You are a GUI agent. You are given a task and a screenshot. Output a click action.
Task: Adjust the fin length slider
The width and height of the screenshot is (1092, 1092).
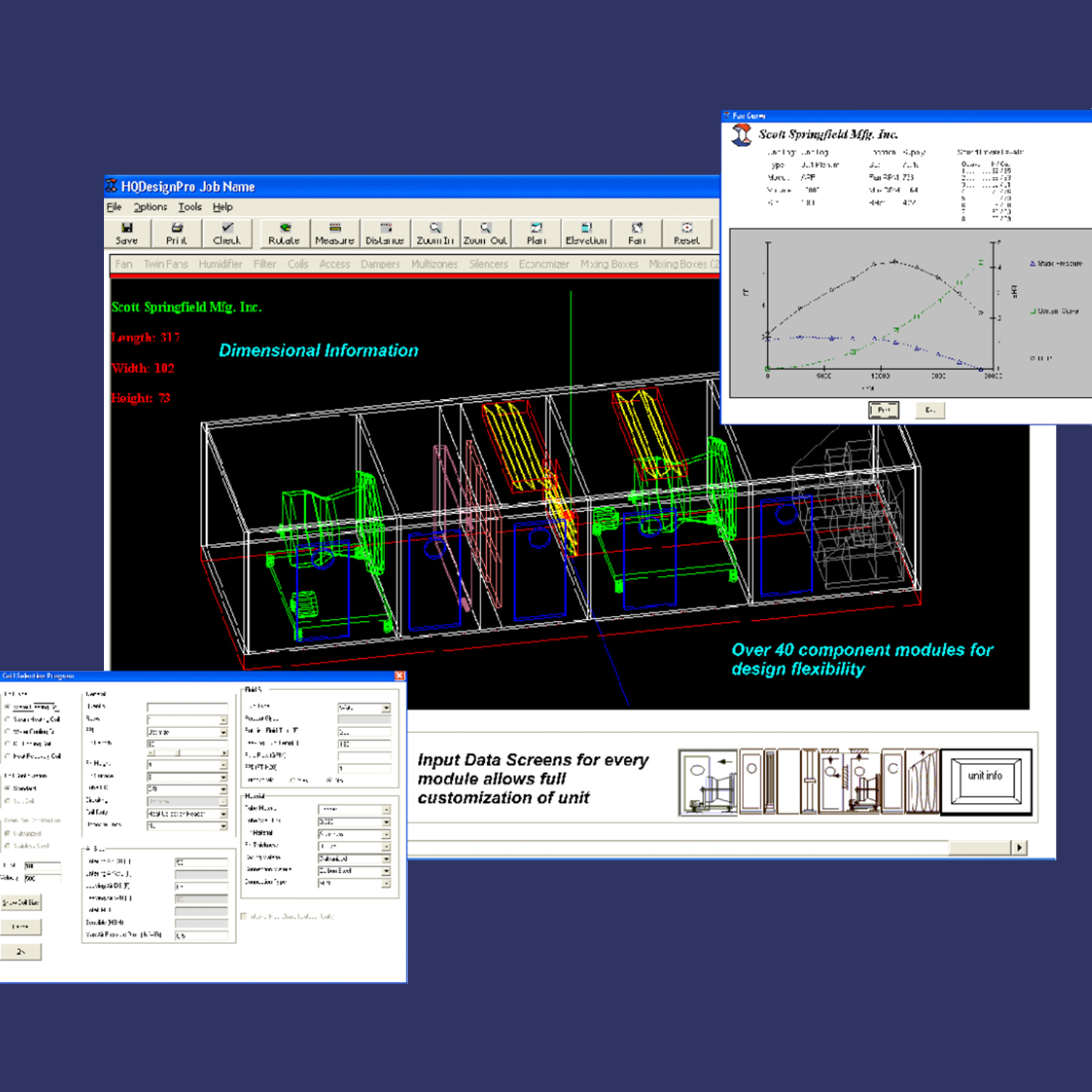[x=178, y=752]
